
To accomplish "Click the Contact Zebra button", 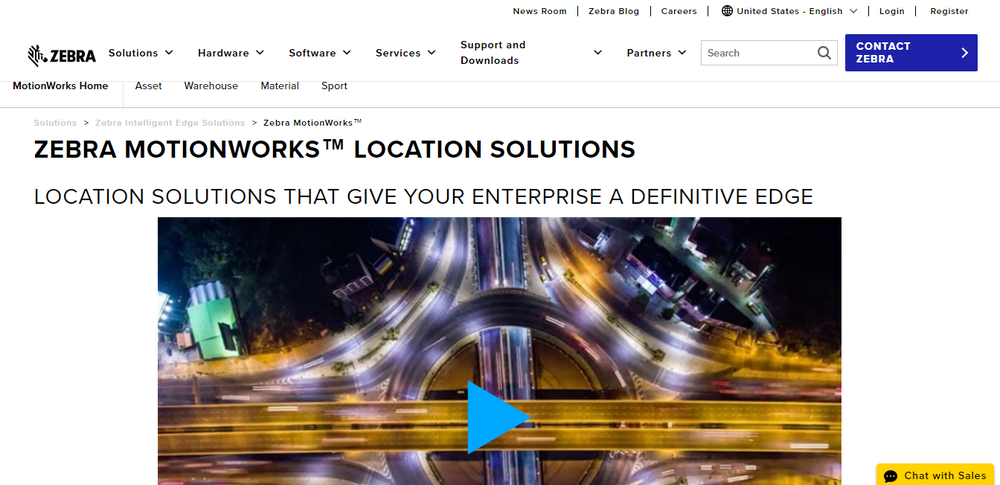I will pyautogui.click(x=911, y=53).
